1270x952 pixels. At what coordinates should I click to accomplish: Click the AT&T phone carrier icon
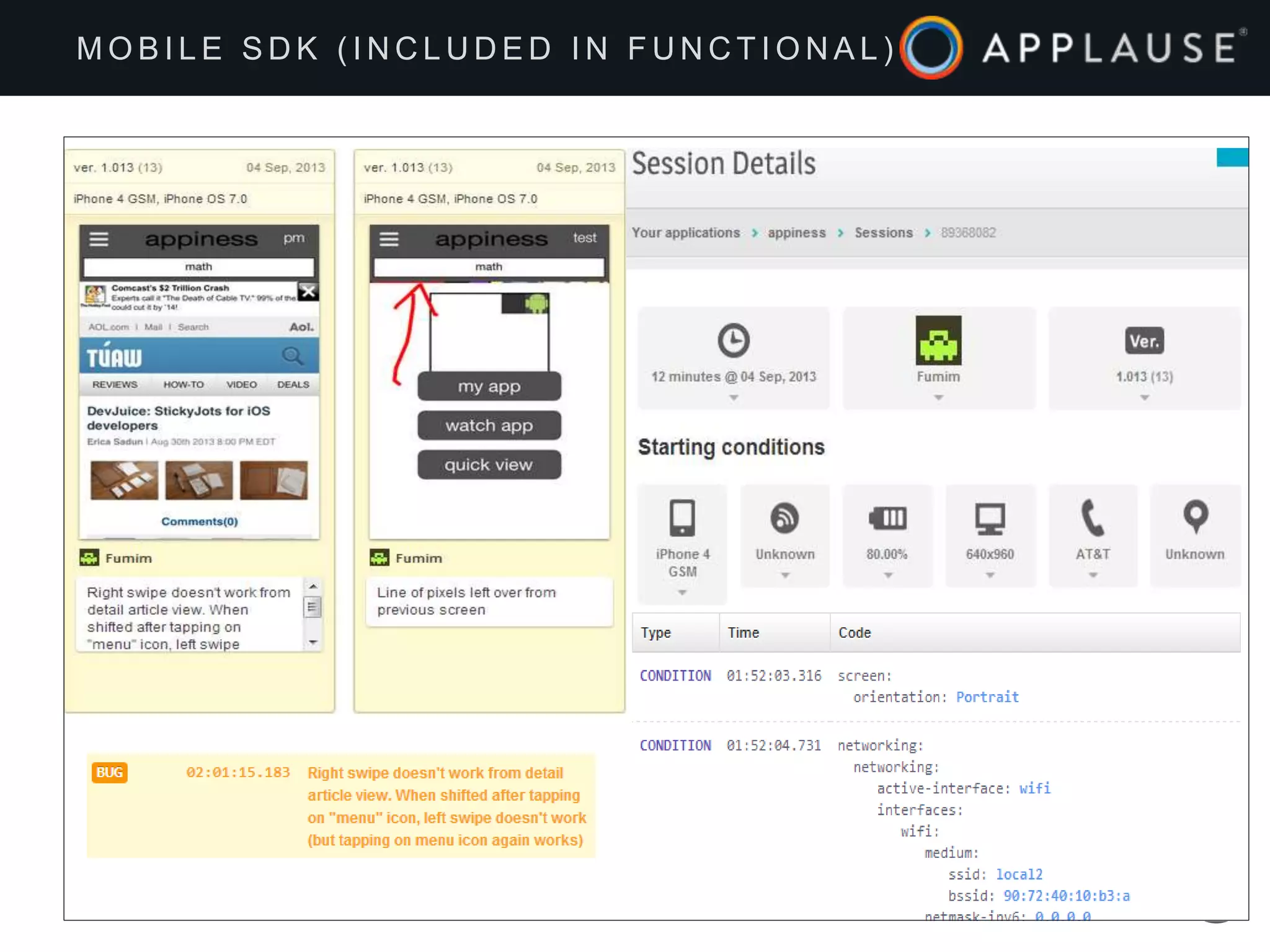[1092, 518]
